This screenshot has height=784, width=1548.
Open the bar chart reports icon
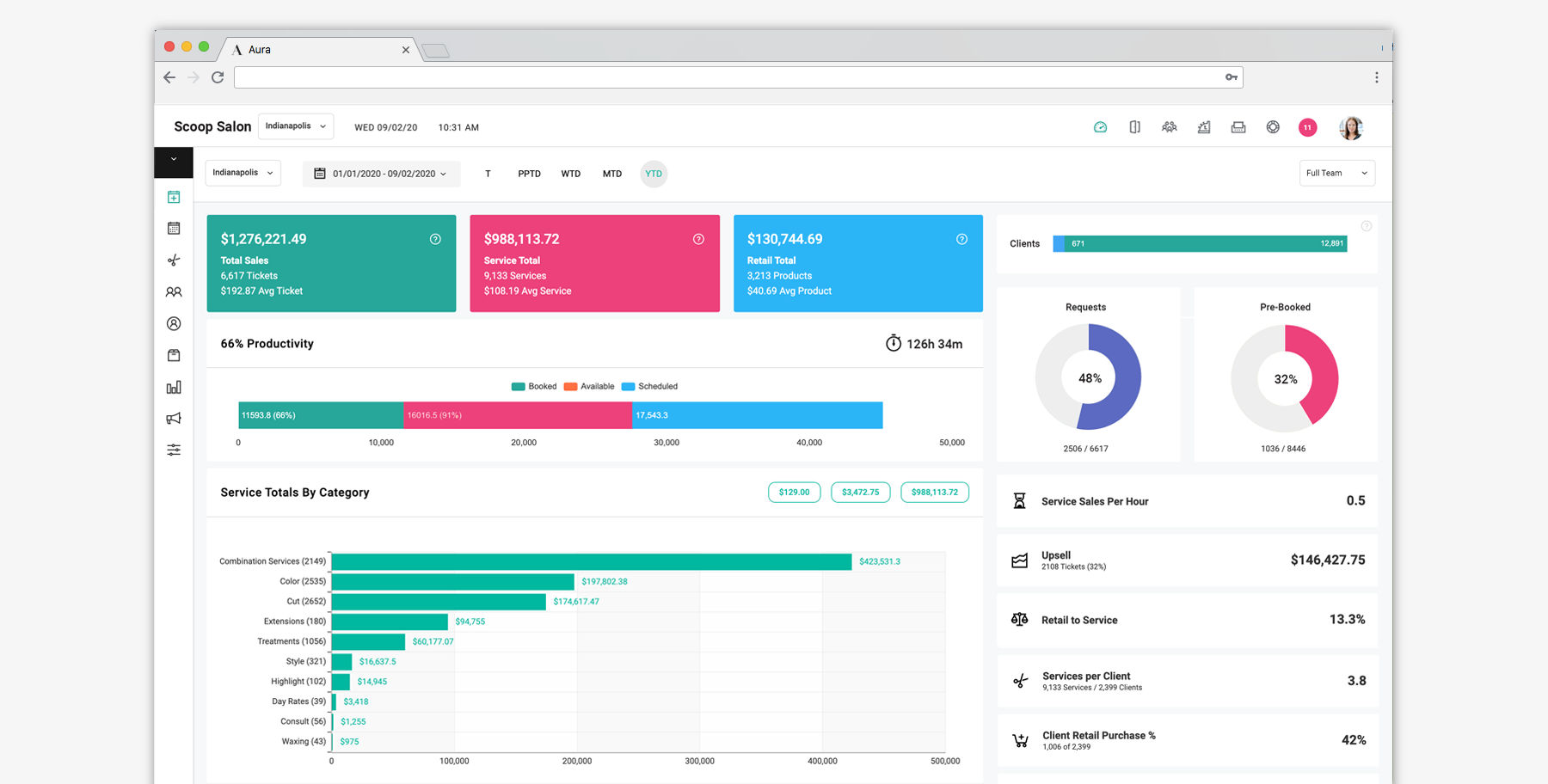pos(174,387)
